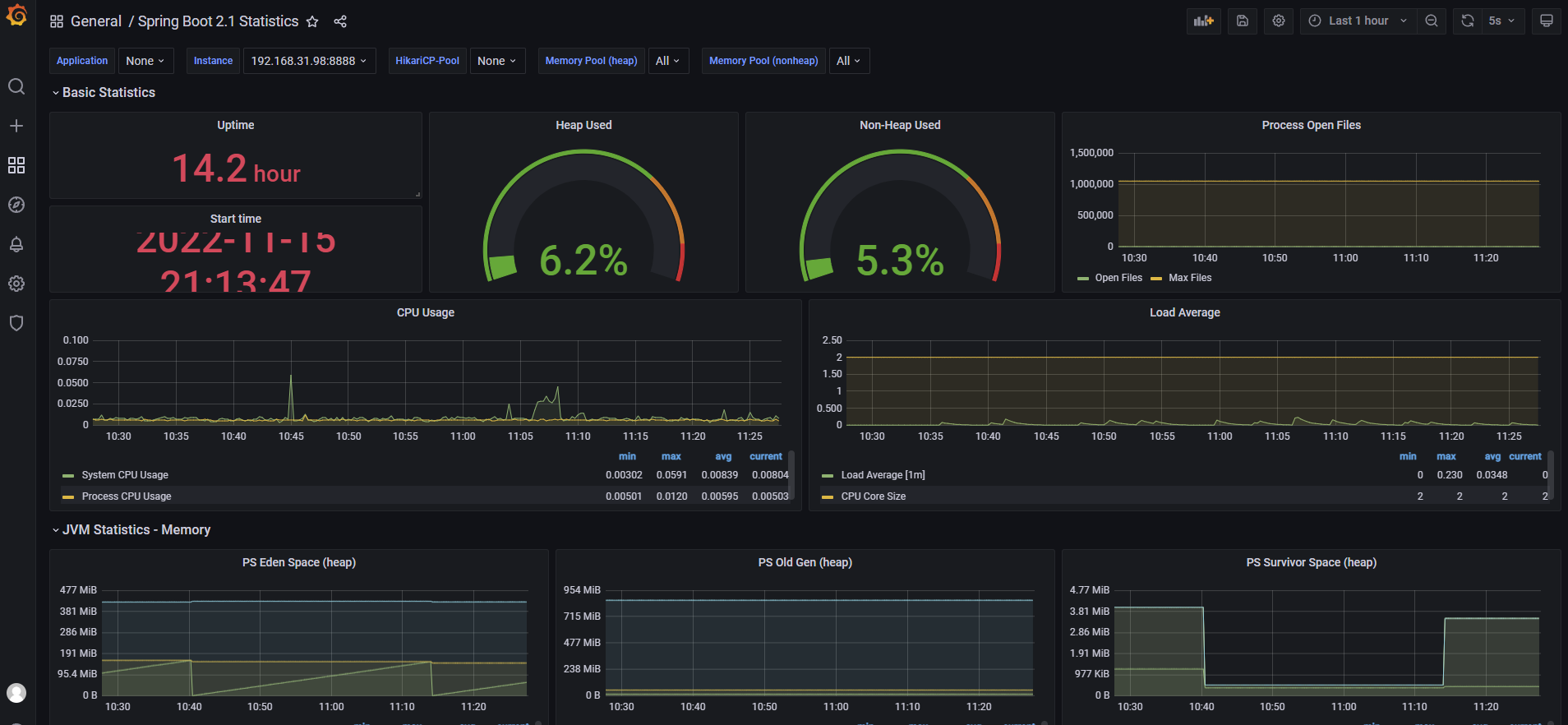Go to the General folder breadcrumb
Viewport: 1568px width, 725px height.
(x=96, y=21)
